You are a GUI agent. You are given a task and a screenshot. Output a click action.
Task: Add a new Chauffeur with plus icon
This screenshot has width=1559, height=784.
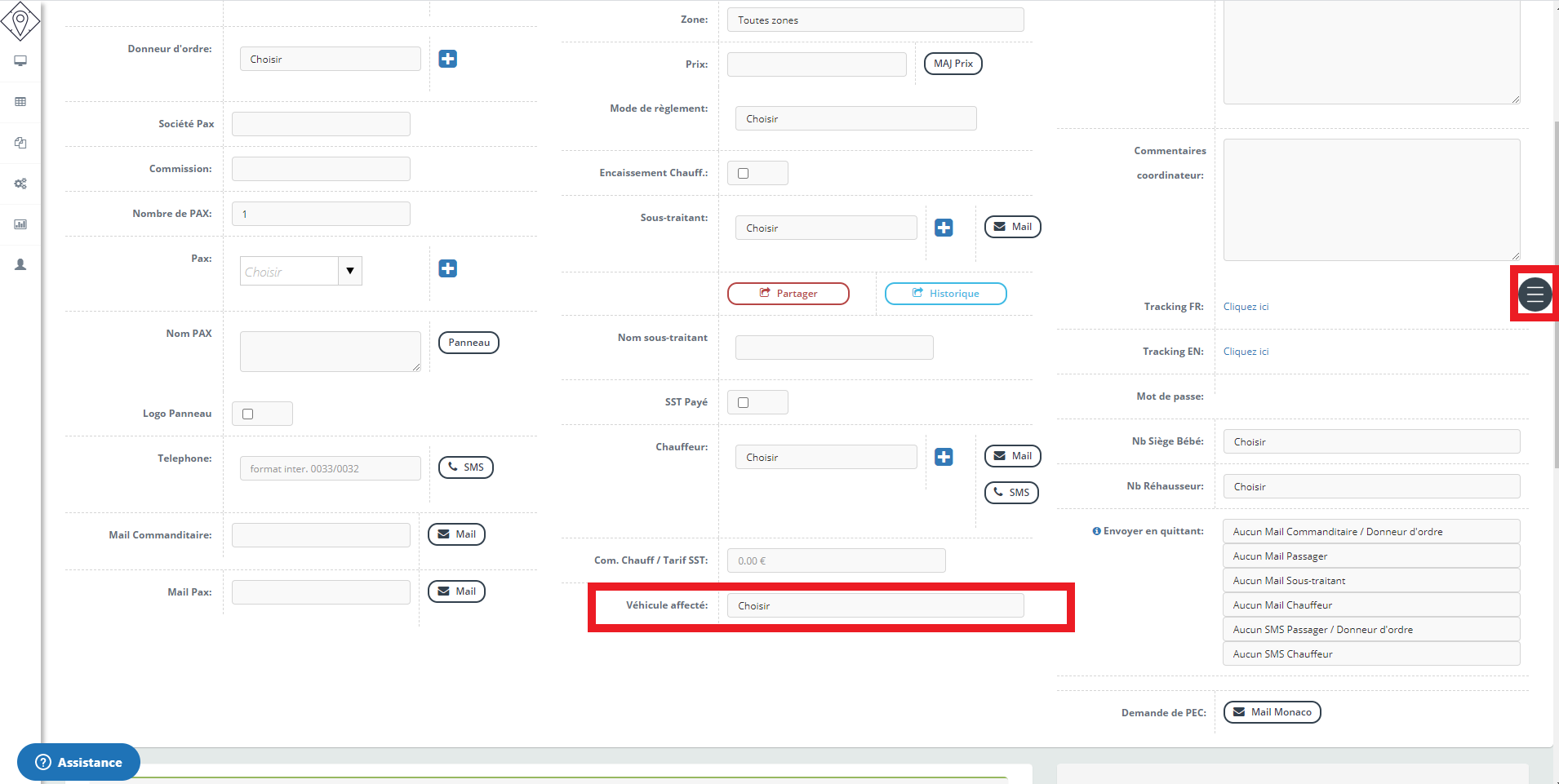944,457
